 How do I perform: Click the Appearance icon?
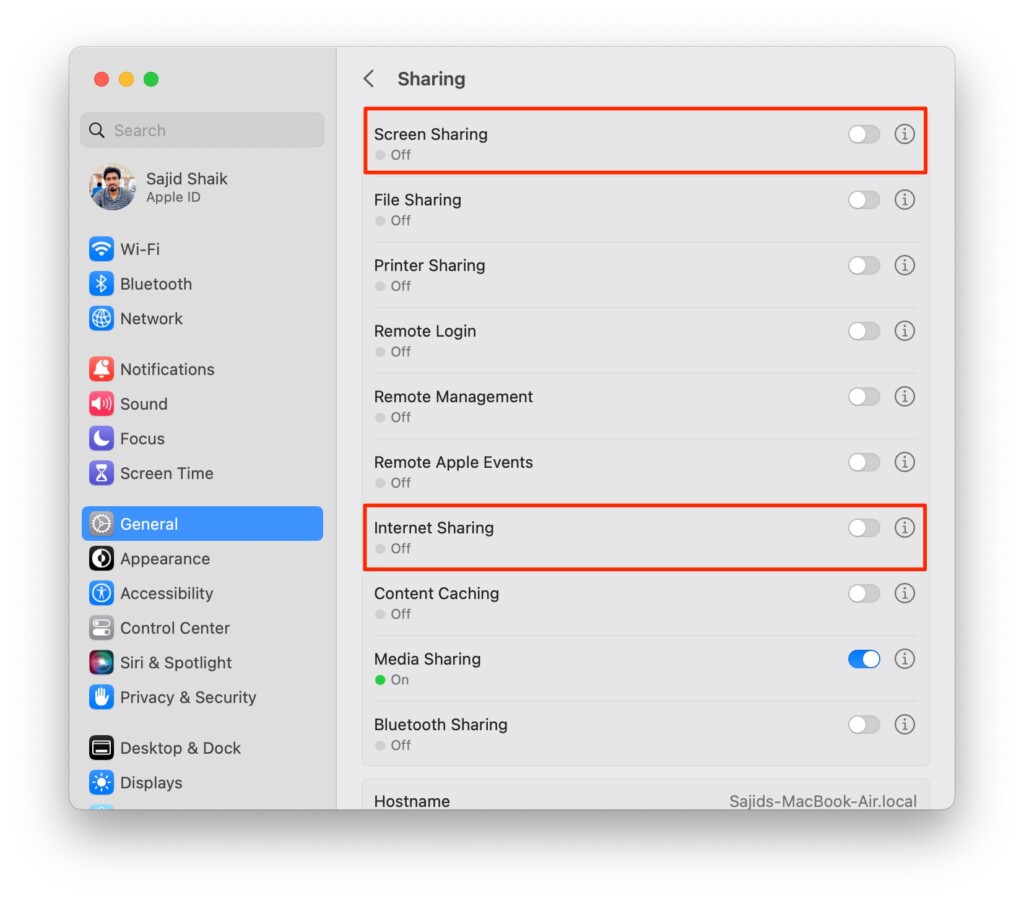click(x=101, y=558)
